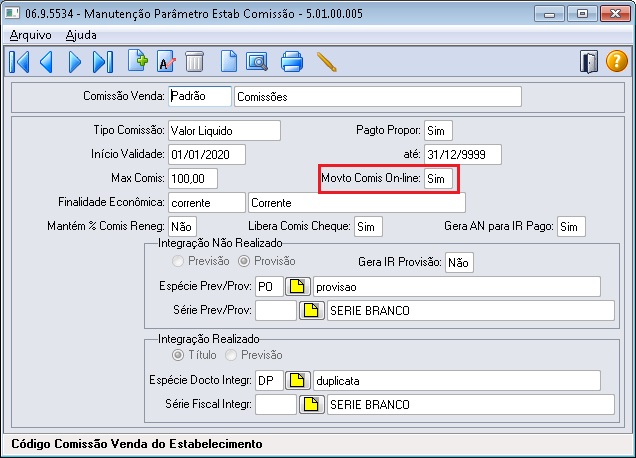636x458 pixels.
Task: Click the Comissão Venda code field 'Padrão'
Action: [x=200, y=96]
